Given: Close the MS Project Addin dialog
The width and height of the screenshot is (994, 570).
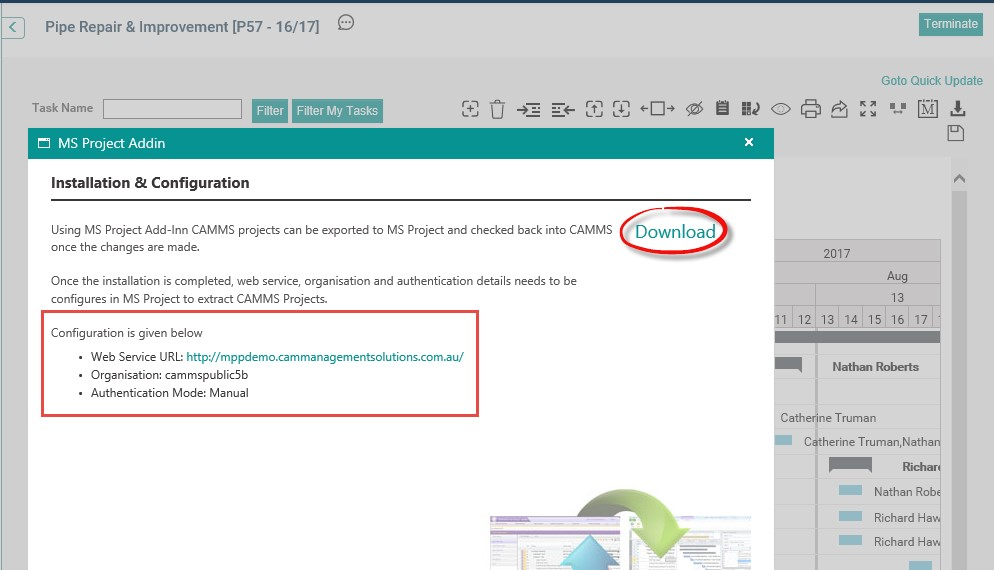Looking at the screenshot, I should tap(749, 142).
